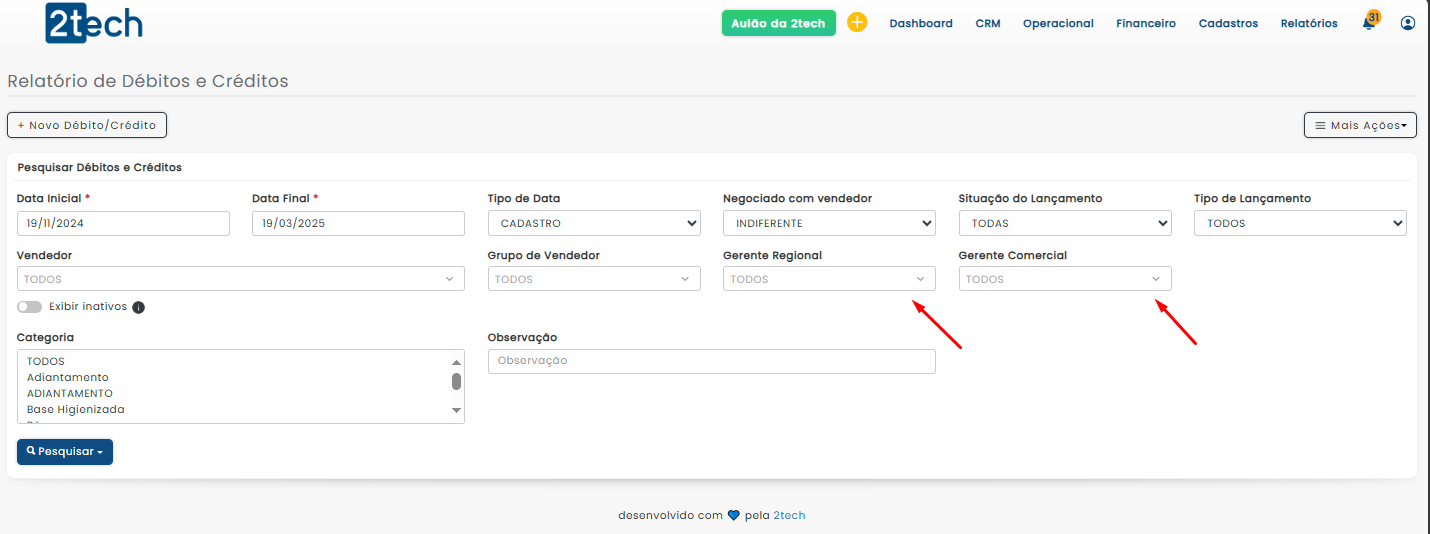This screenshot has height=534, width=1430.
Task: Expand the Gerente Comercial dropdown
Action: tap(1065, 279)
